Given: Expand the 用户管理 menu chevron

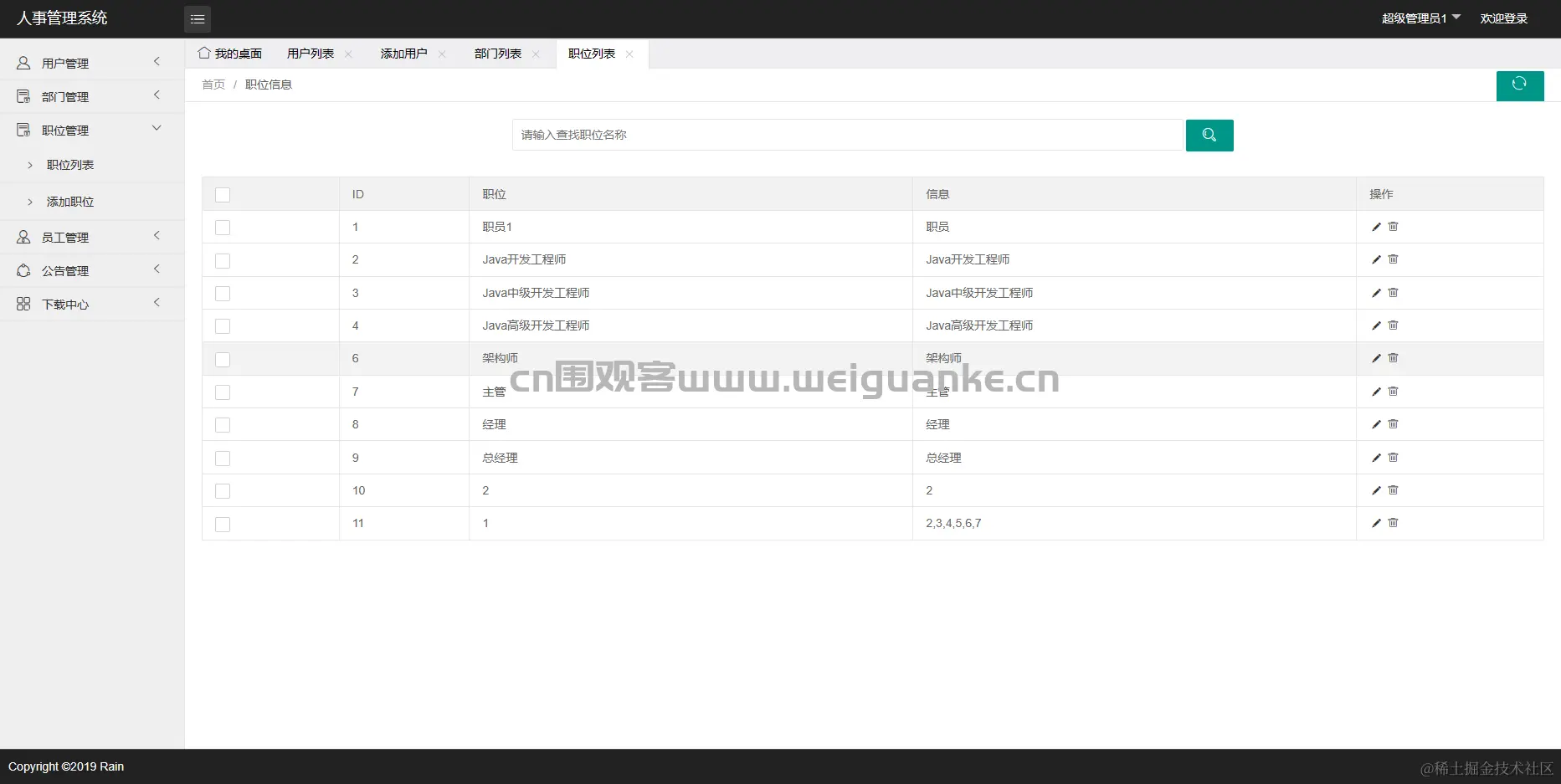Looking at the screenshot, I should 157,61.
